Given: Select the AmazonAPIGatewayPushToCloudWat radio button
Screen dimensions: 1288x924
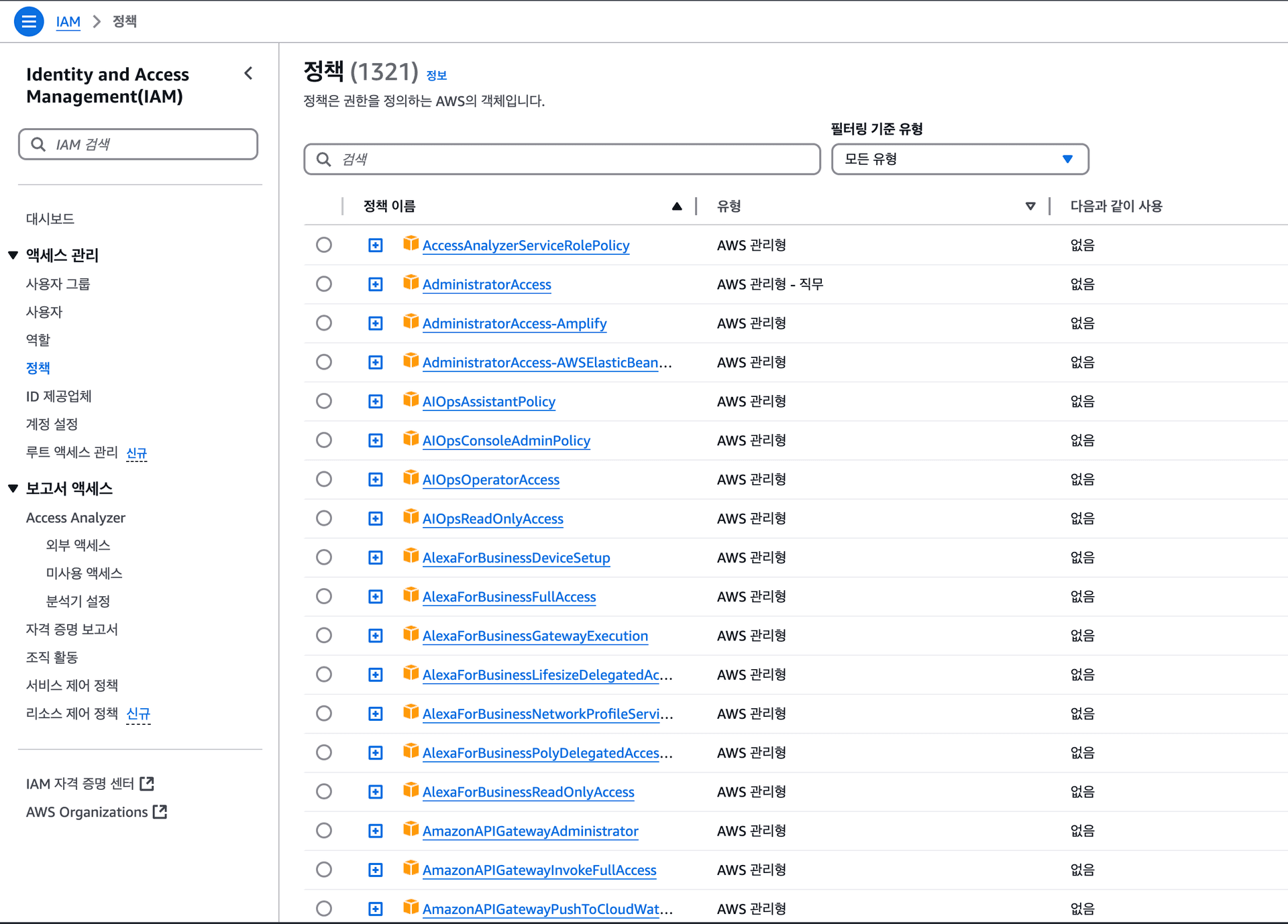Looking at the screenshot, I should coord(324,909).
